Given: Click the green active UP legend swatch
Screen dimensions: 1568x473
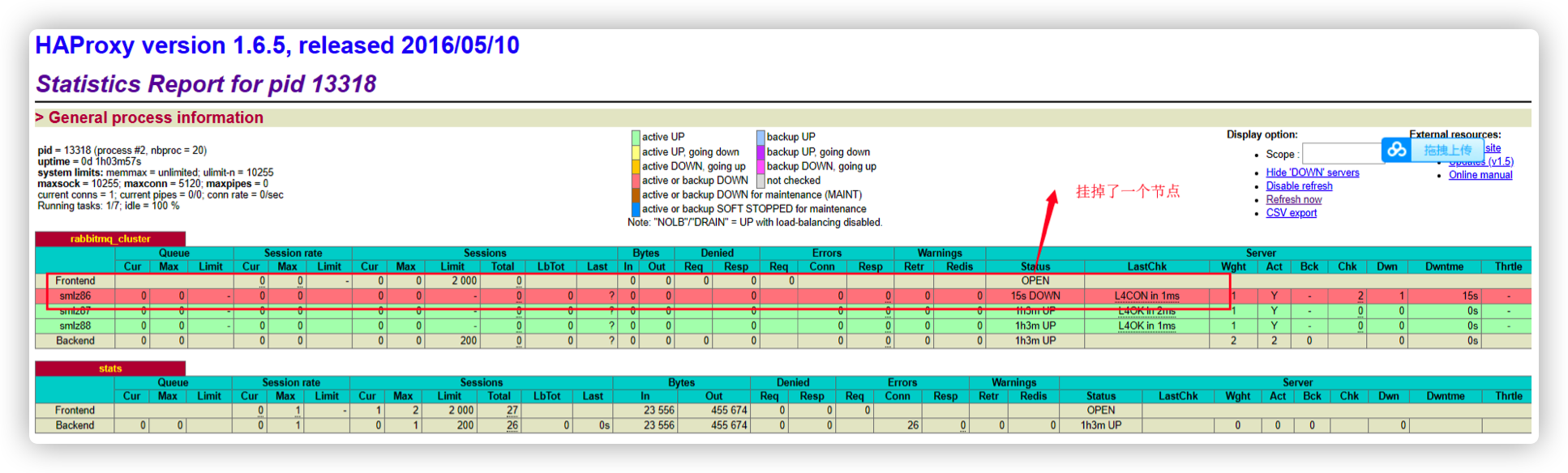Looking at the screenshot, I should 636,137.
